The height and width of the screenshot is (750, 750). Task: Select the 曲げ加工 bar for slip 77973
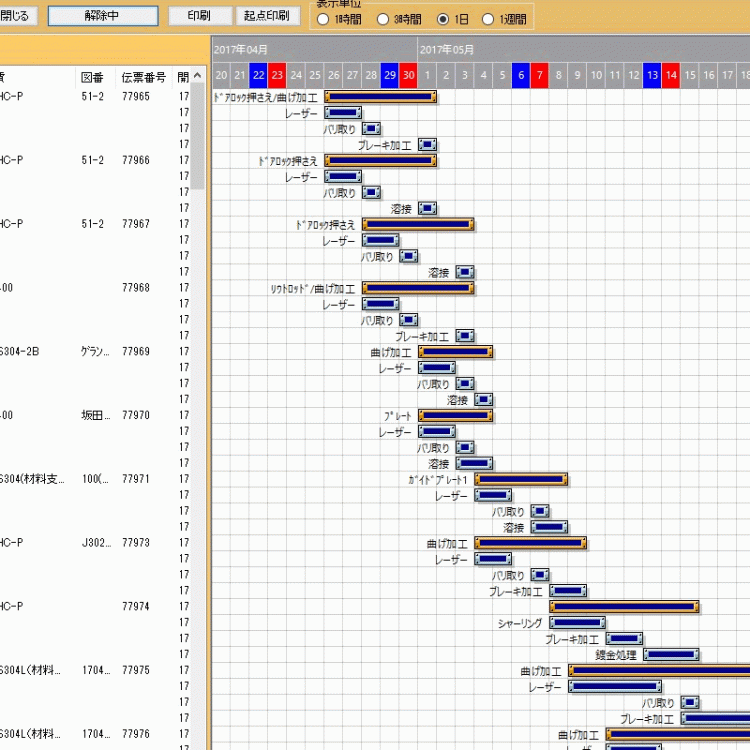pyautogui.click(x=530, y=543)
